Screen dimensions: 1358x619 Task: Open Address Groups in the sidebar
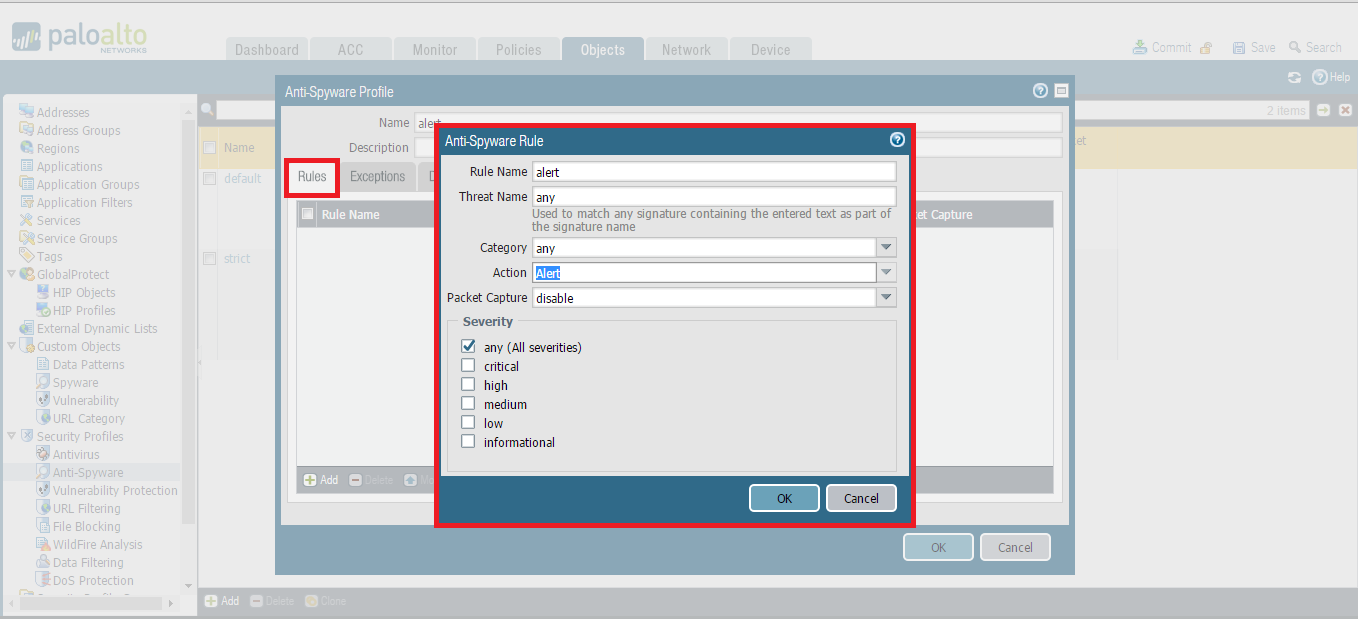point(79,130)
